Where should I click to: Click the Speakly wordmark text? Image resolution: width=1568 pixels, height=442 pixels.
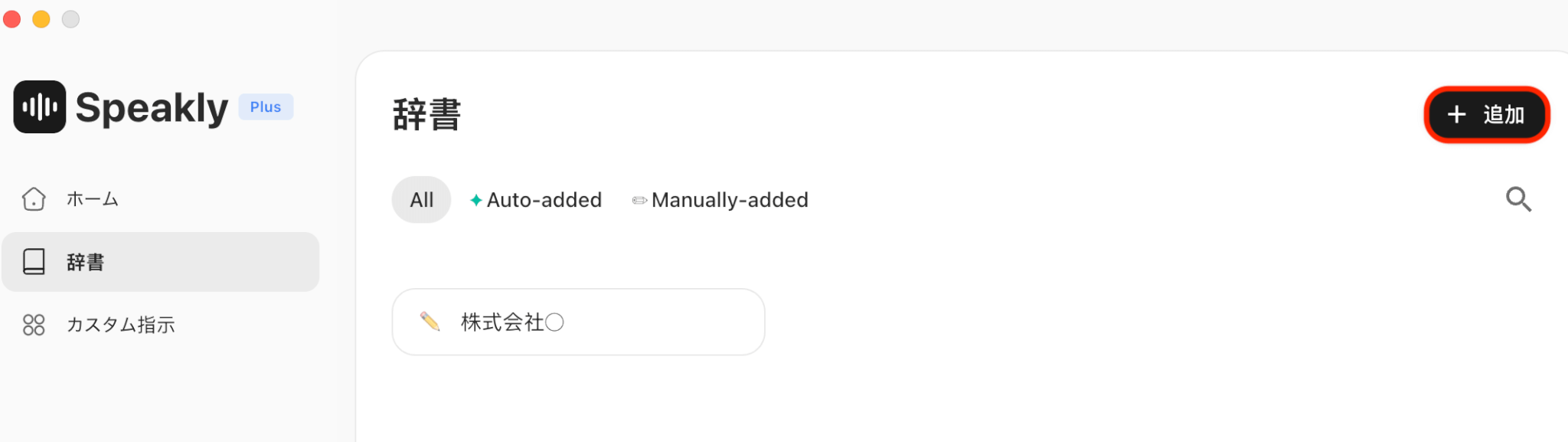point(152,107)
